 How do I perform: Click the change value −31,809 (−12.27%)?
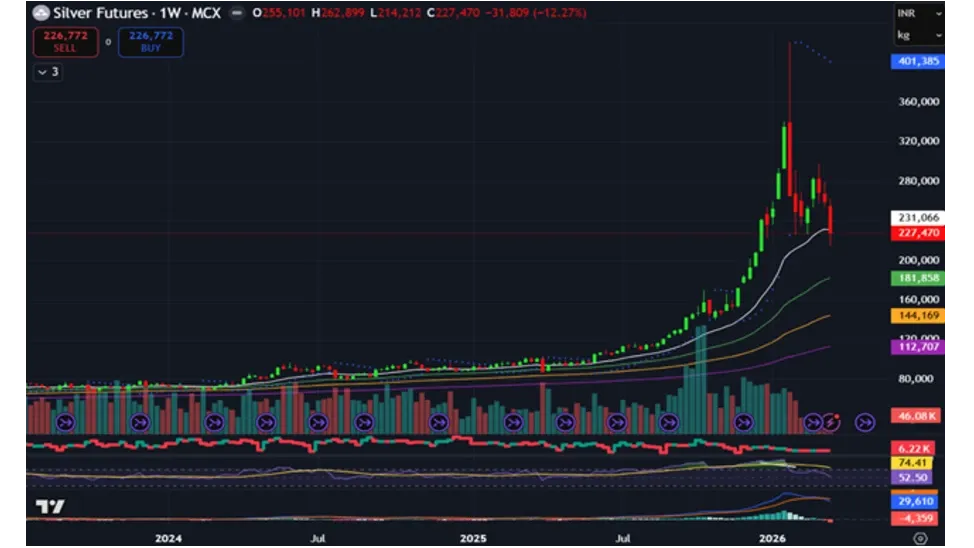(536, 12)
